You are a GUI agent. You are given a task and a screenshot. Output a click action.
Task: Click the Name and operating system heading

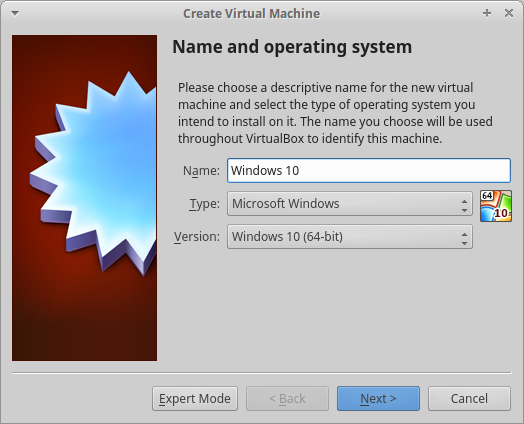[x=292, y=47]
